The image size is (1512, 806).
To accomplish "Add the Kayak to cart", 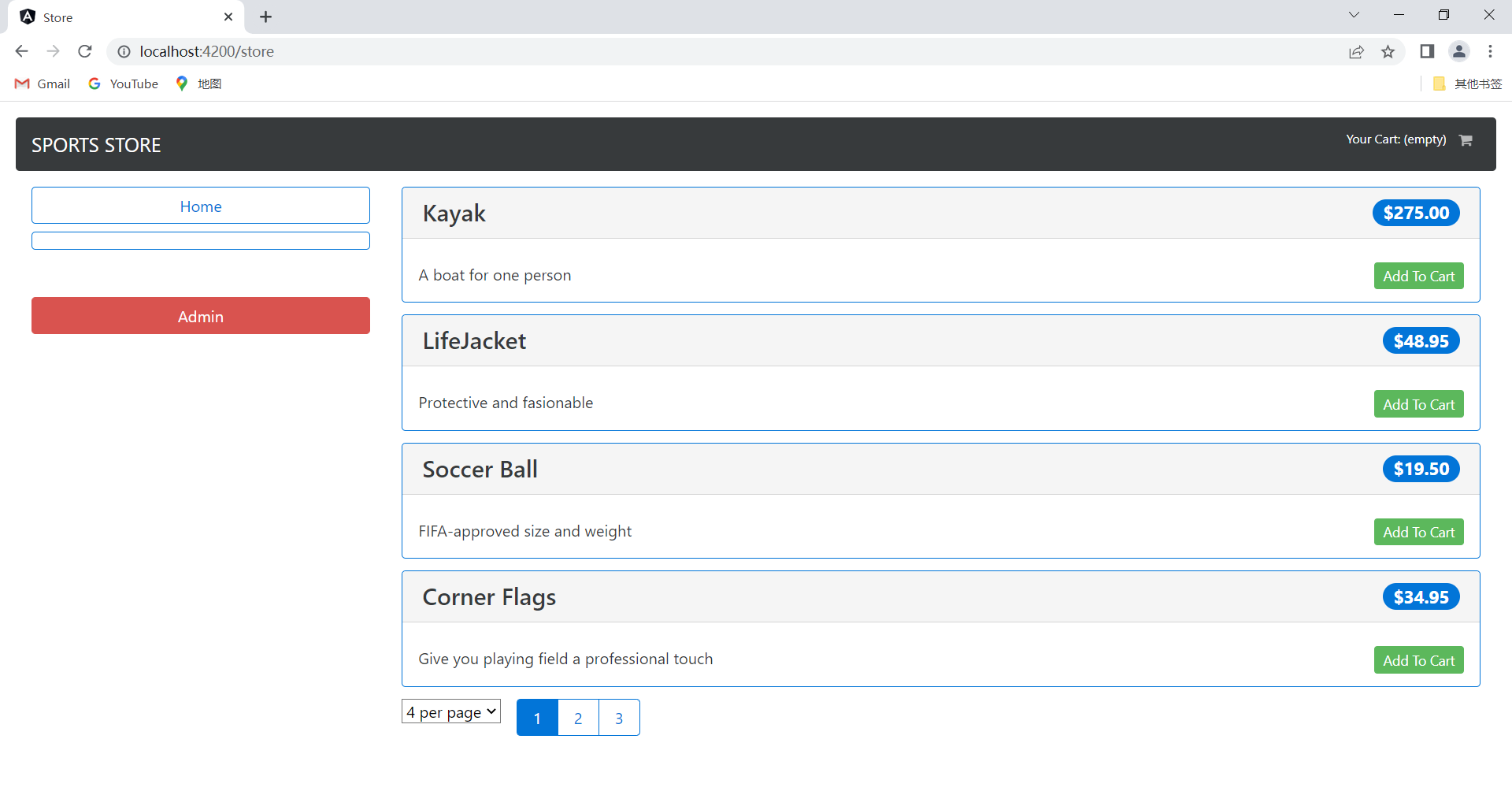I will (x=1418, y=276).
